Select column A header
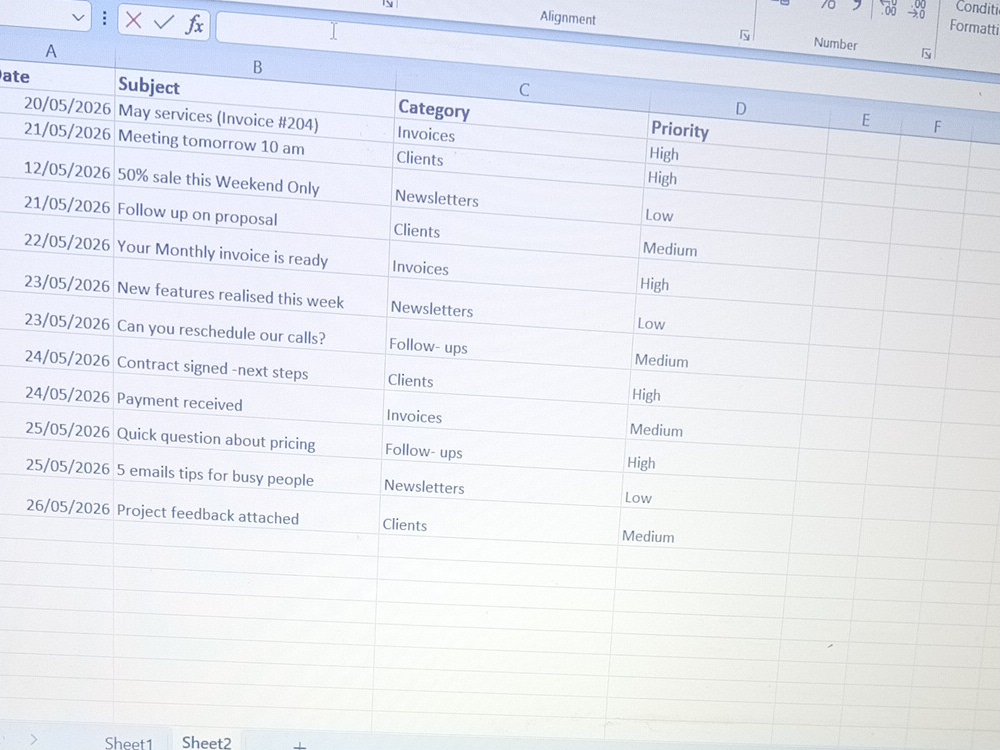 (x=51, y=52)
